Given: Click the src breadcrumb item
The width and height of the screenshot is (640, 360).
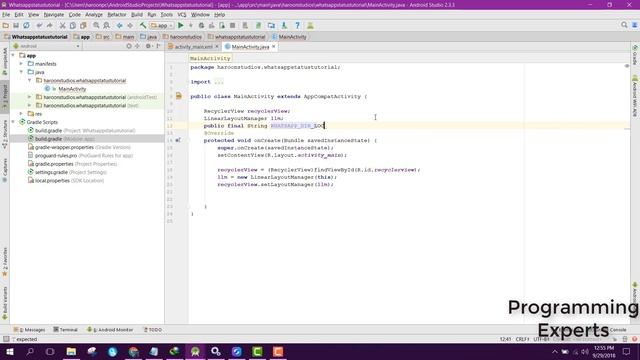Looking at the screenshot, I should click(103, 37).
